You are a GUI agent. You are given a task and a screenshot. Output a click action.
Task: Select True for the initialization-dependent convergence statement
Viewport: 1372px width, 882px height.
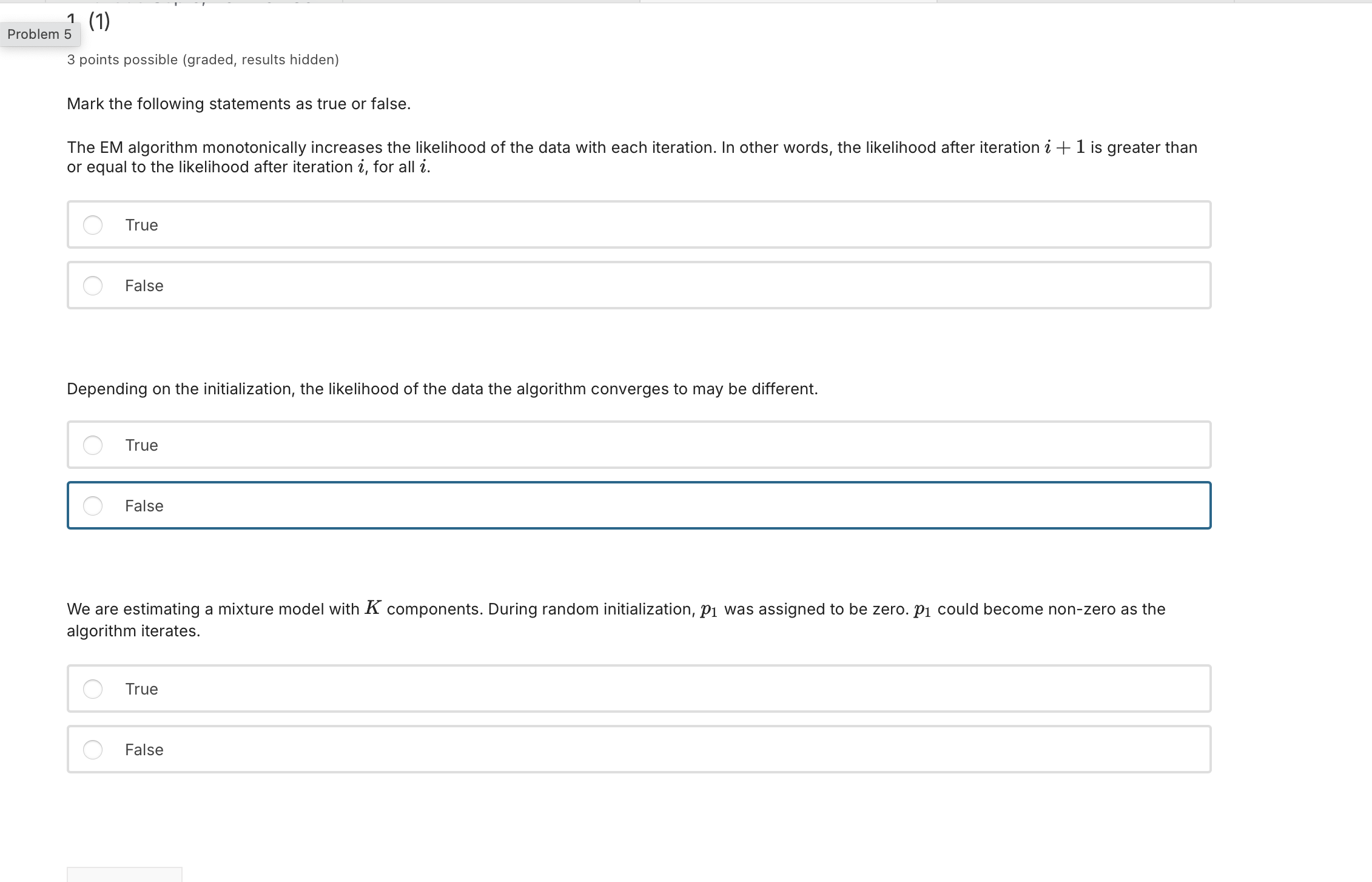pyautogui.click(x=93, y=445)
